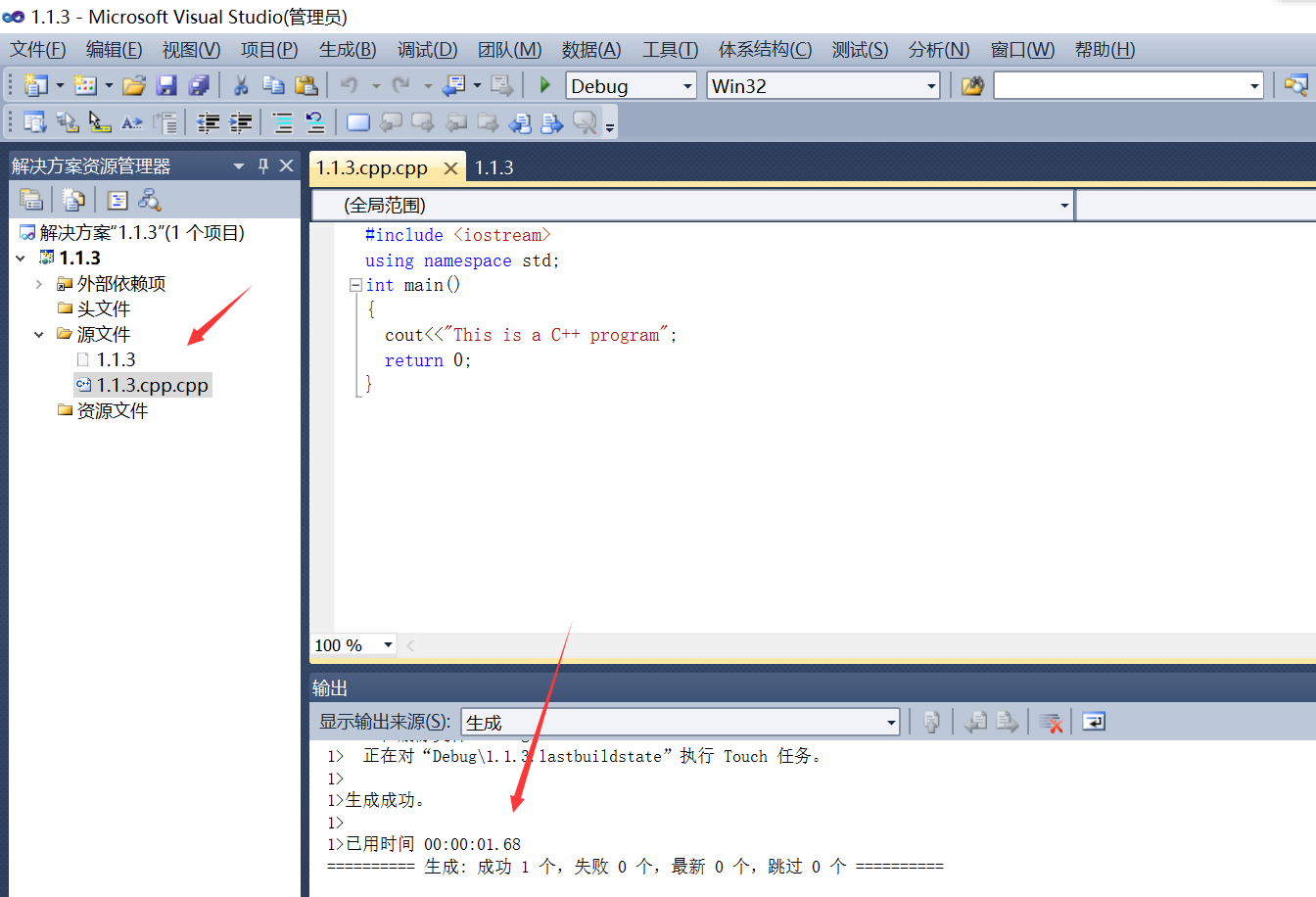Toggle auto-hide pin on Solution Explorer
1316x897 pixels.
(262, 165)
